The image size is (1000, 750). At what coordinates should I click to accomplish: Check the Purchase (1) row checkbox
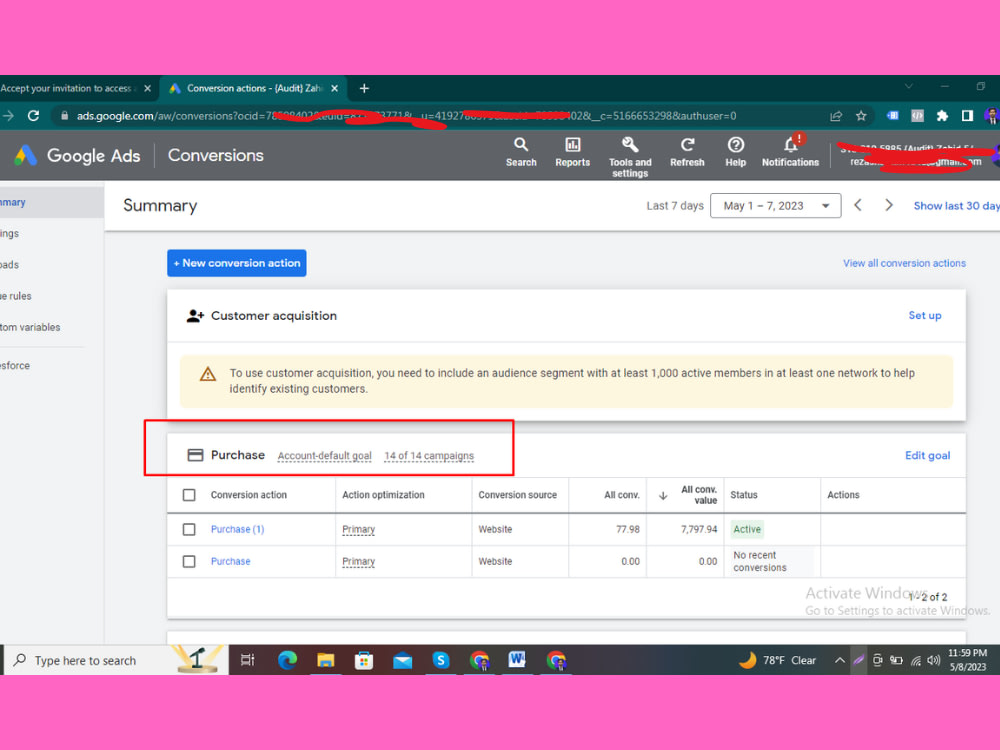tap(189, 529)
